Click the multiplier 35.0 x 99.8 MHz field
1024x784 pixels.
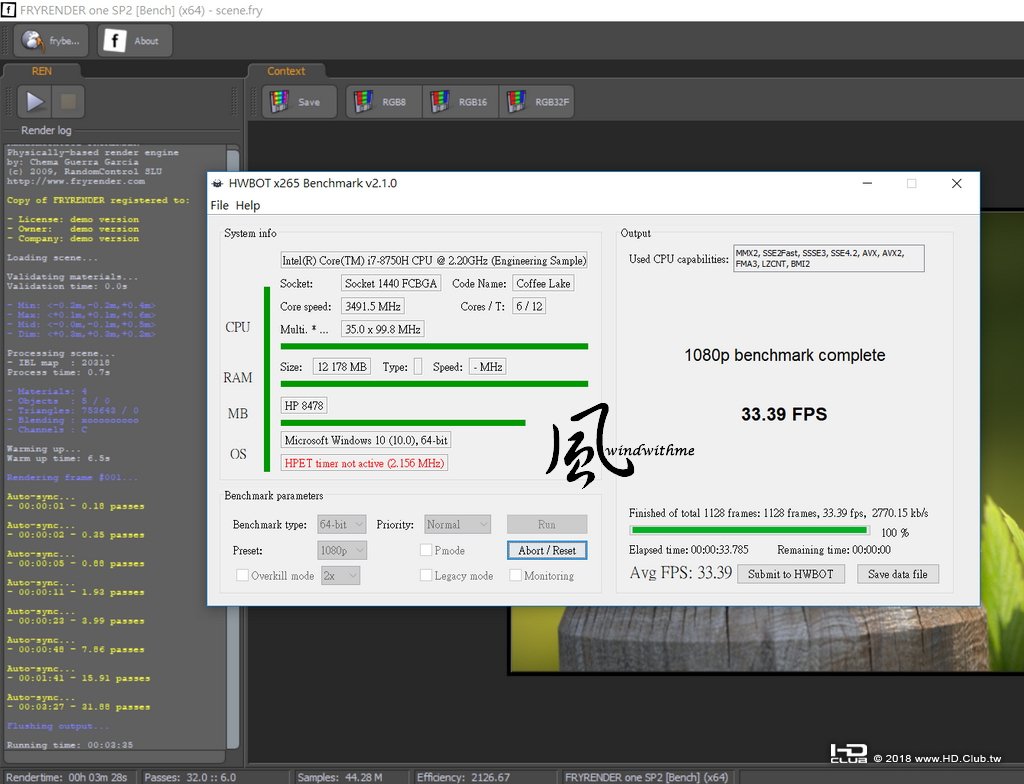tap(383, 329)
